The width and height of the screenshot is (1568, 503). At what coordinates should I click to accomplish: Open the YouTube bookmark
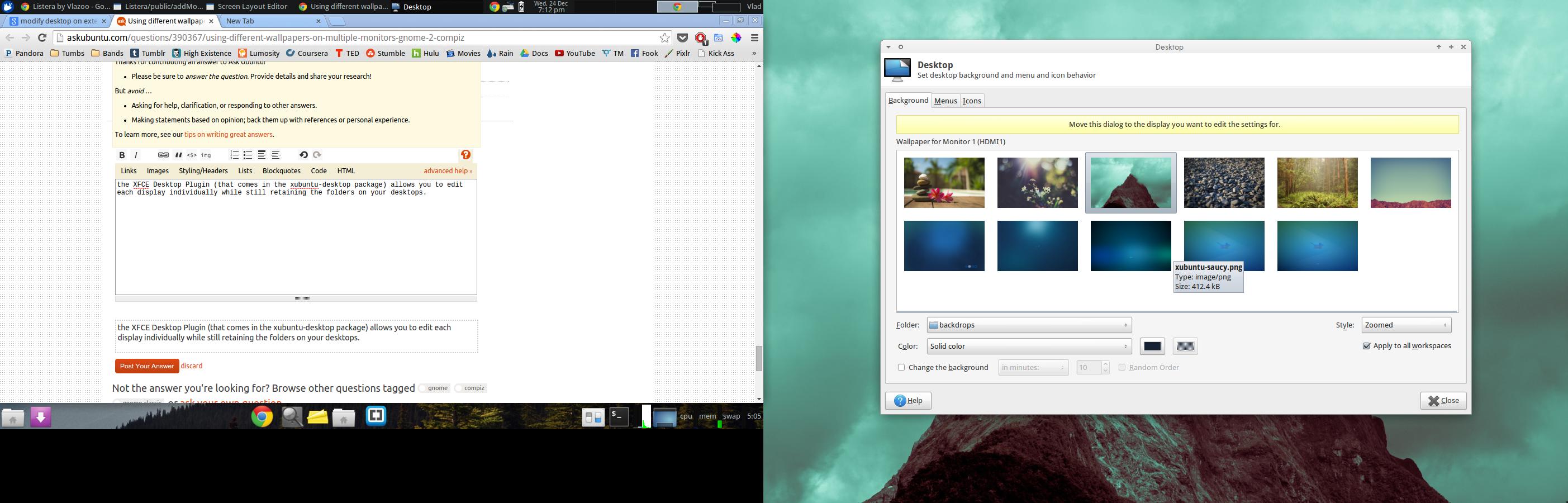[x=574, y=53]
